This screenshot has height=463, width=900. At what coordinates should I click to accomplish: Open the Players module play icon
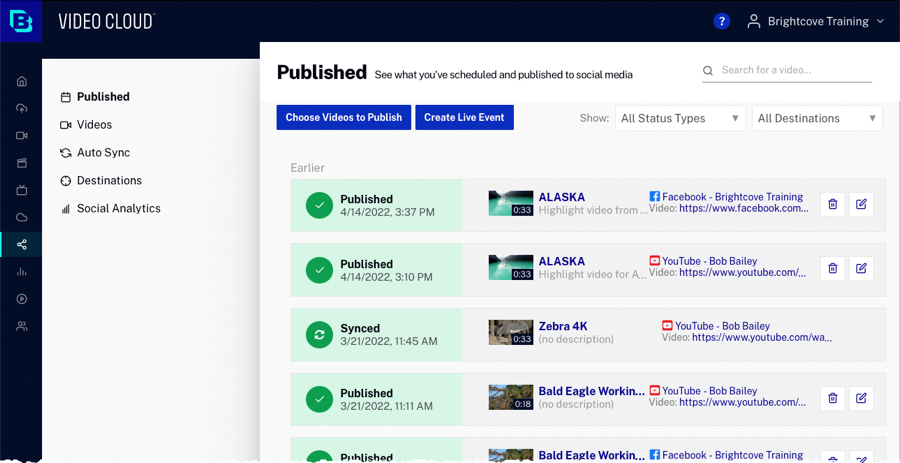click(21, 299)
